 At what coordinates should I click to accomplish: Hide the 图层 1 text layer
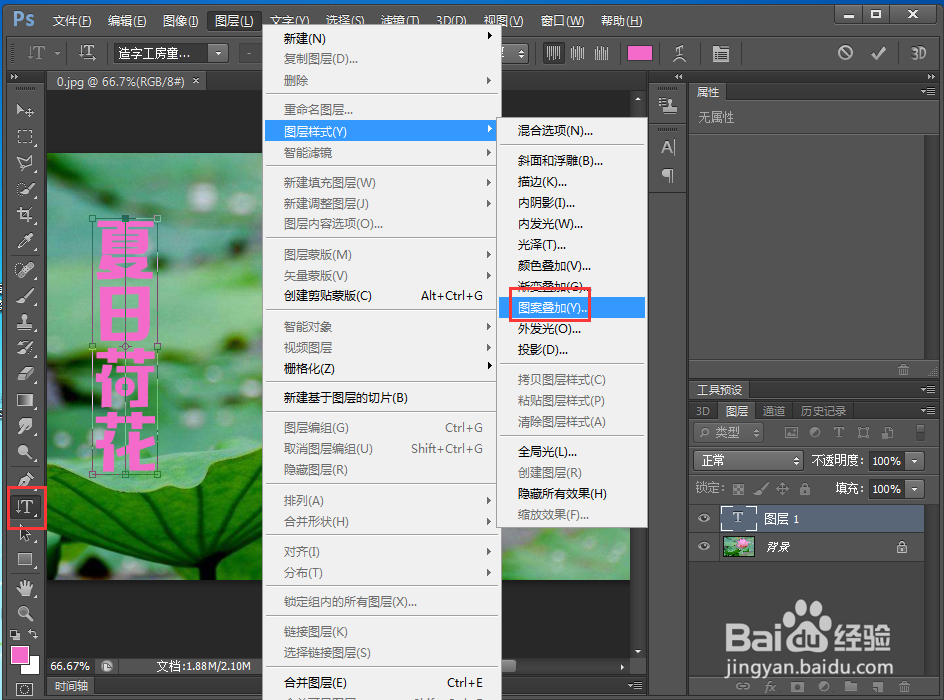pos(703,518)
